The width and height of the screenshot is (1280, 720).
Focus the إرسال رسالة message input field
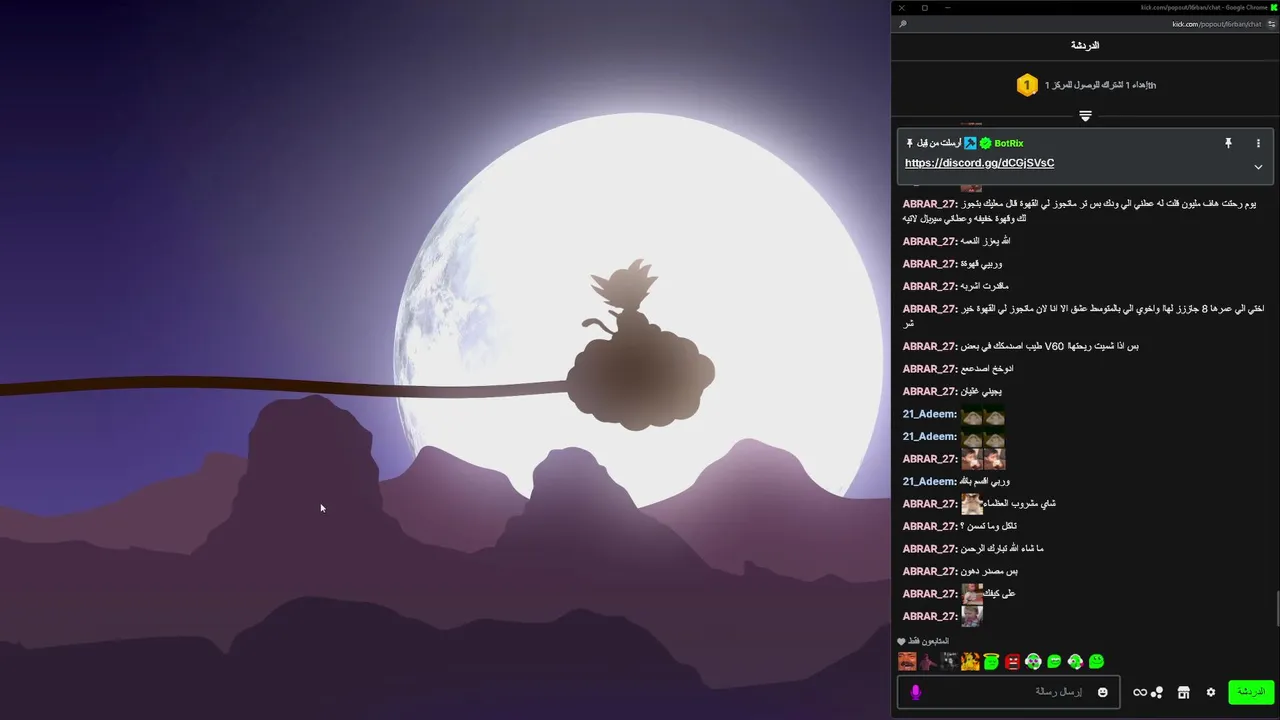(1010, 692)
